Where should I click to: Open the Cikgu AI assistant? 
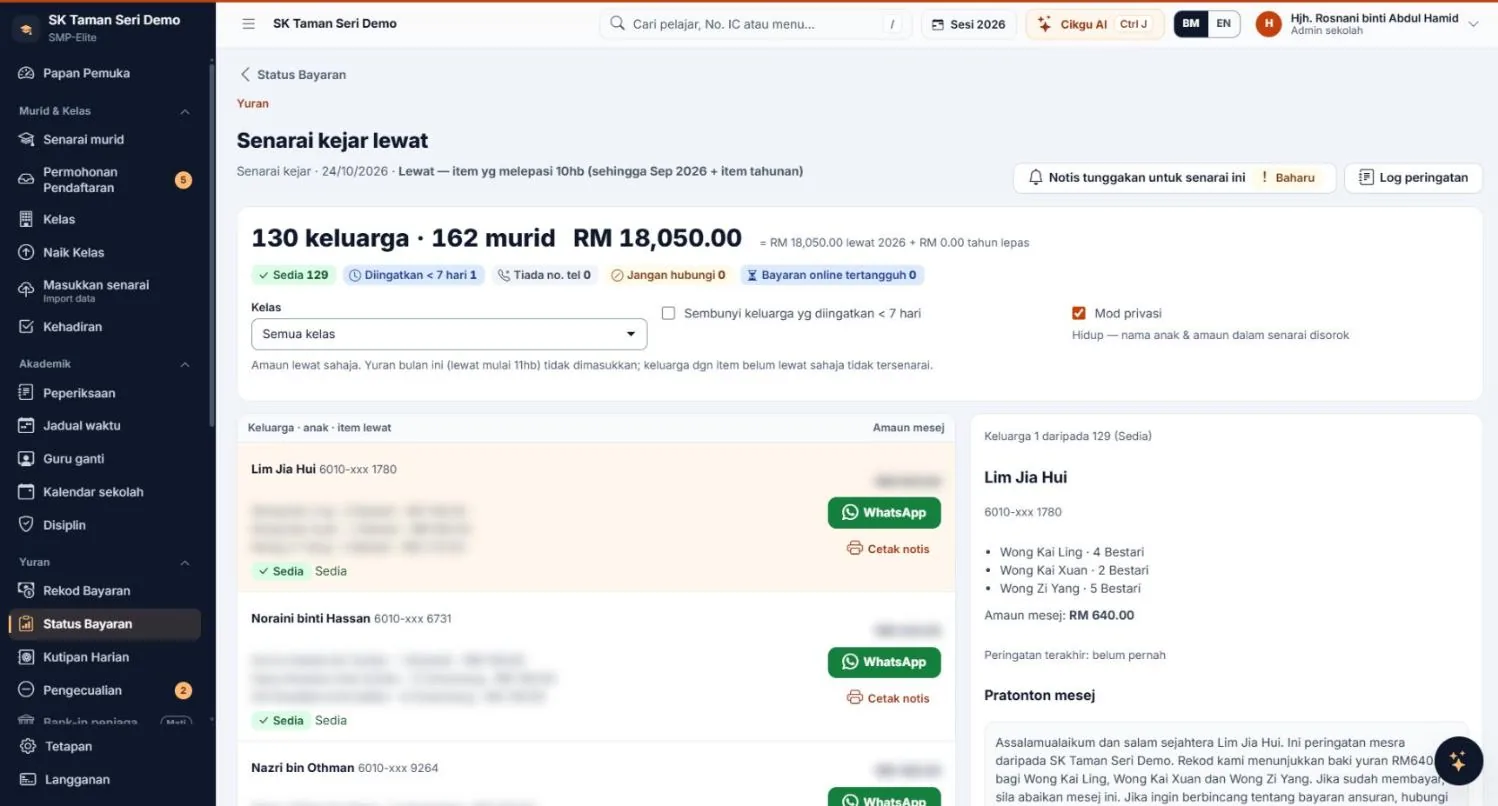click(1095, 24)
